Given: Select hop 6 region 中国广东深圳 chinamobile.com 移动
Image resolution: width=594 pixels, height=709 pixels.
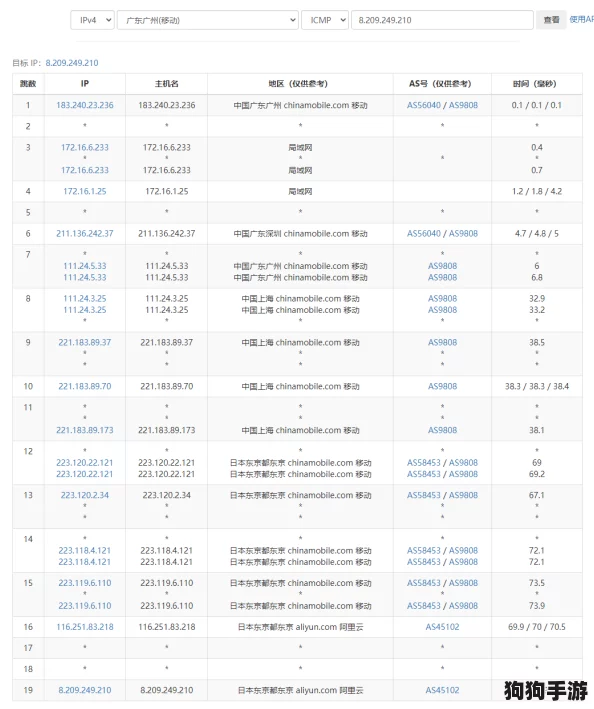Looking at the screenshot, I should [x=300, y=234].
